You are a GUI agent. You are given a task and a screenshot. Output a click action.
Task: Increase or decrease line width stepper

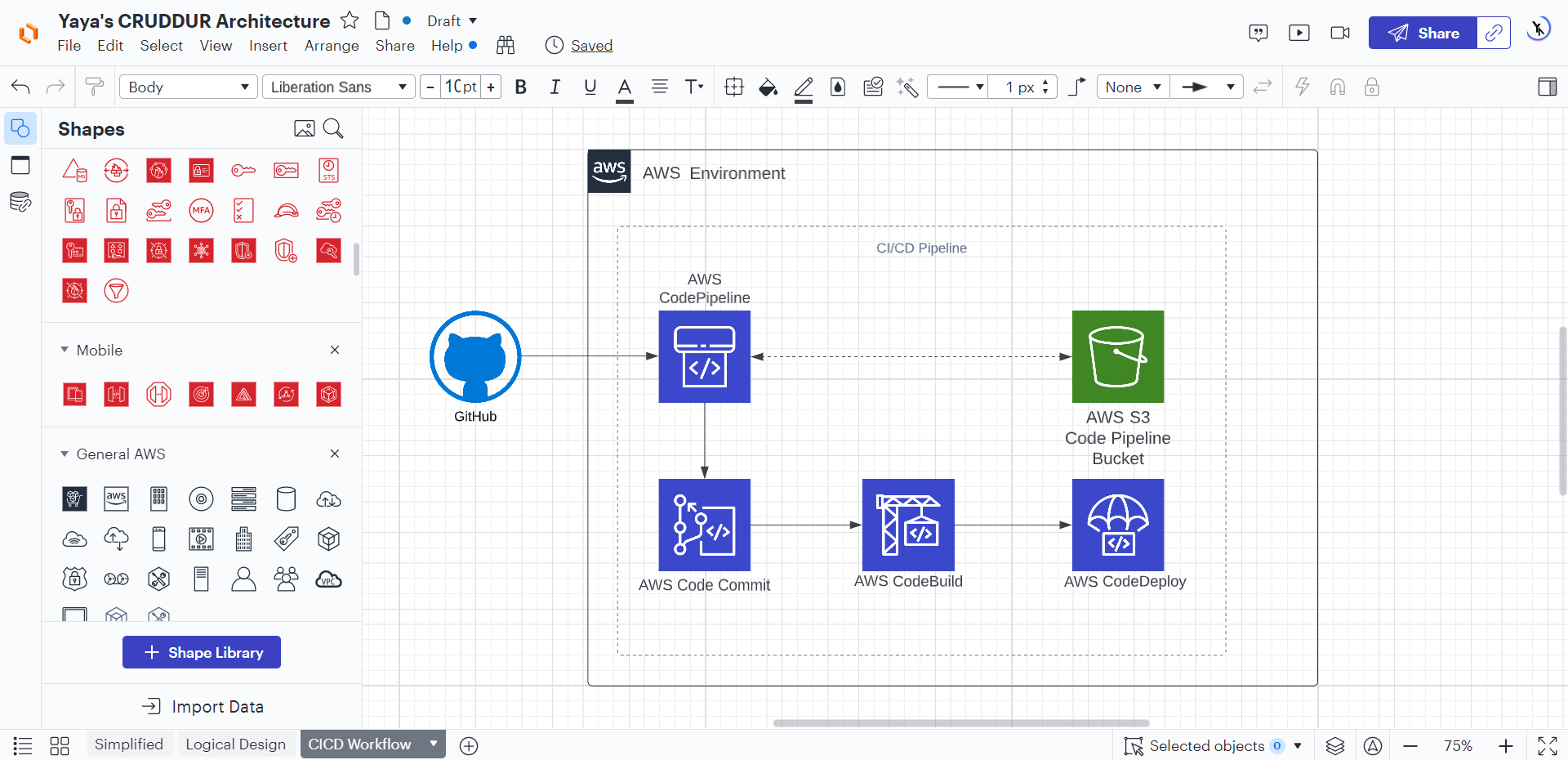[1045, 87]
